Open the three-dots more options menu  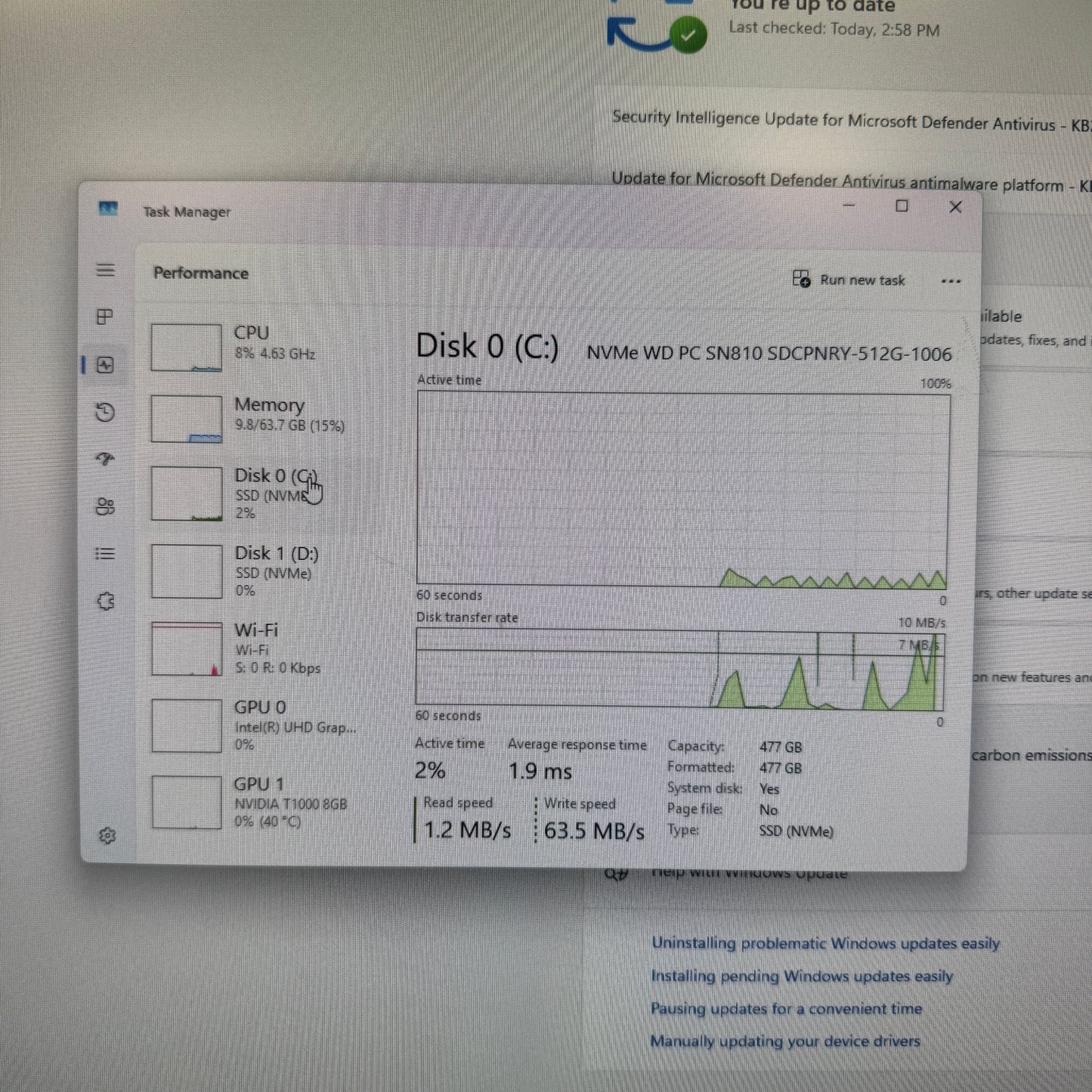pos(951,281)
